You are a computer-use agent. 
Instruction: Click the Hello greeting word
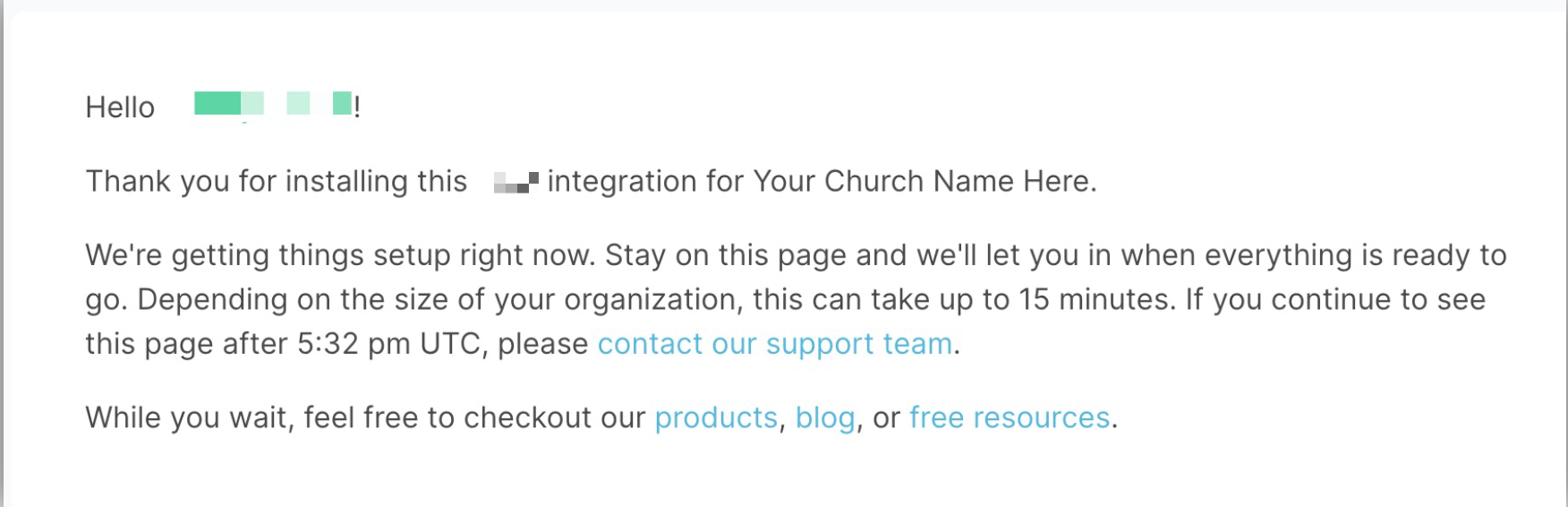120,107
